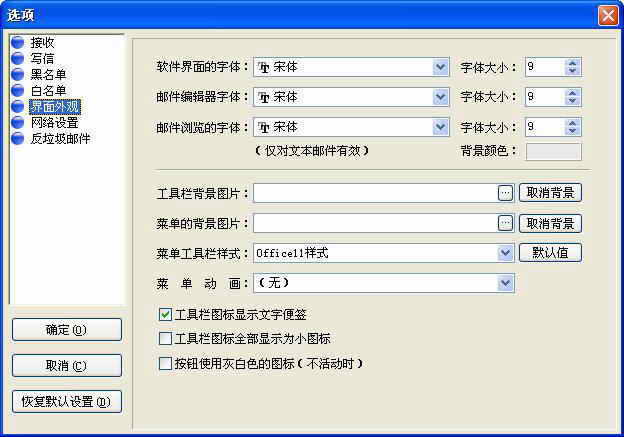Click the blue ball icon beside 接收
624x437 pixels.
click(x=17, y=43)
